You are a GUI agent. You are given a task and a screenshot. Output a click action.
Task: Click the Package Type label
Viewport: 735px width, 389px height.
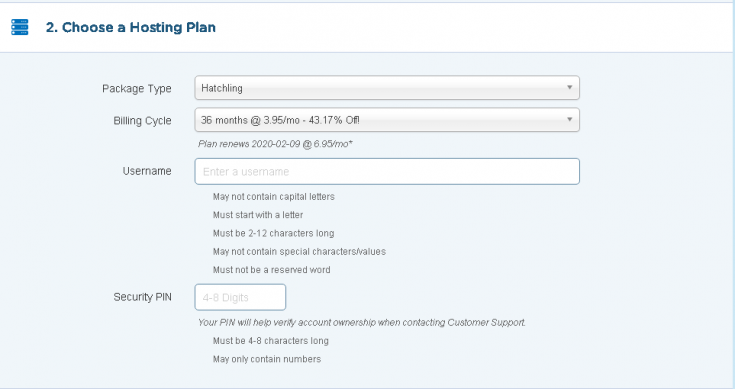click(137, 89)
